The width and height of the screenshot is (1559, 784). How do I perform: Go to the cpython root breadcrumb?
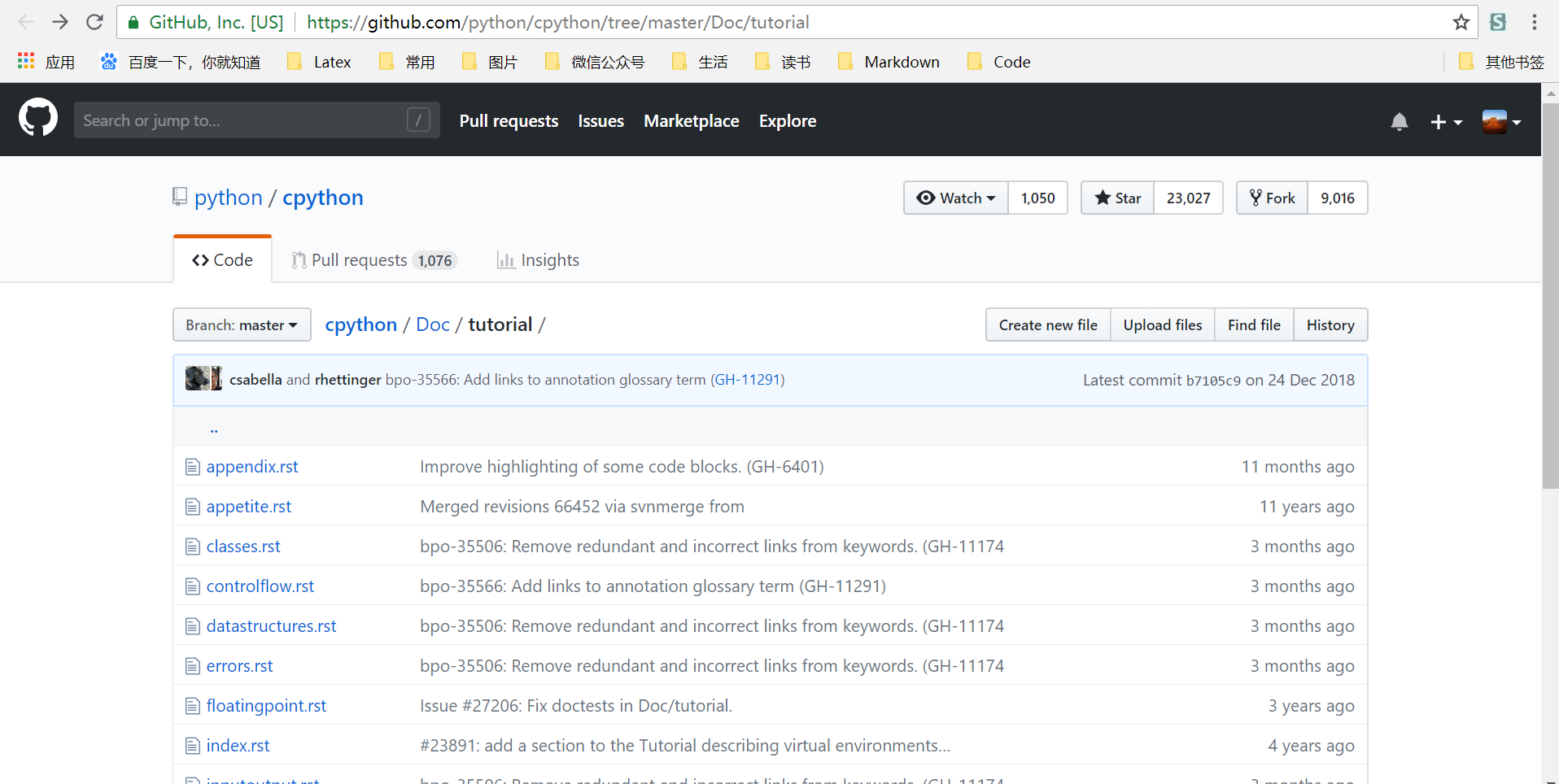[361, 324]
